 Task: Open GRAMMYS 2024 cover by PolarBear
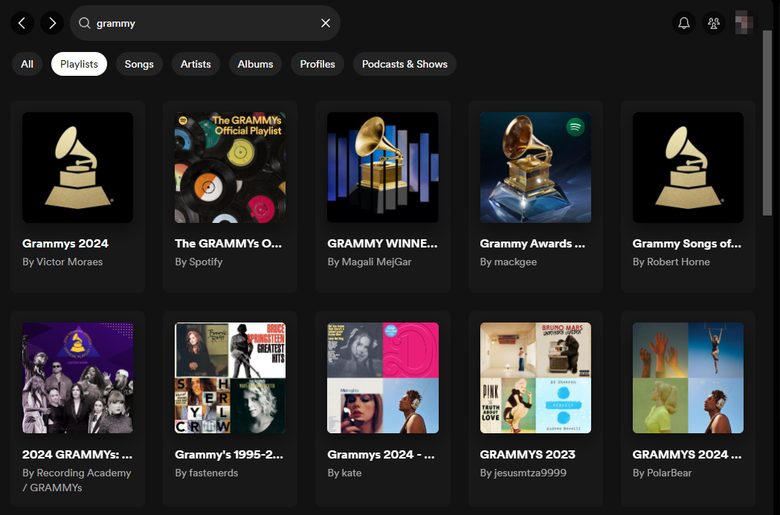(688, 378)
